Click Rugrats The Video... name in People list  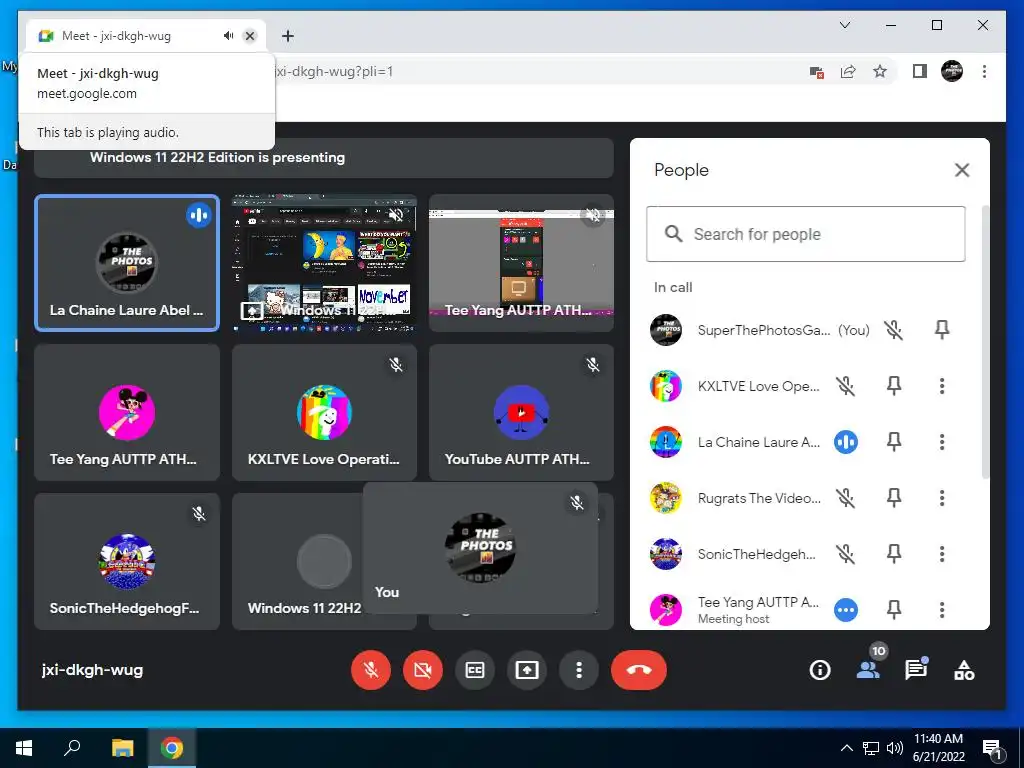[759, 498]
